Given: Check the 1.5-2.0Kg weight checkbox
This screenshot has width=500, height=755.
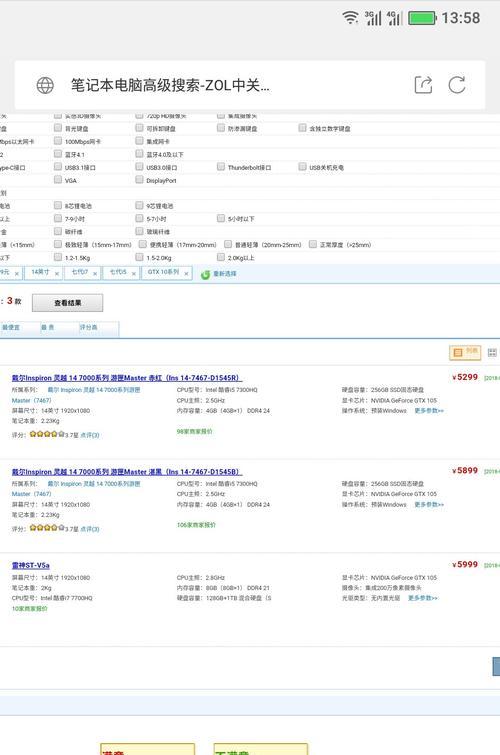Looking at the screenshot, I should (x=139, y=257).
